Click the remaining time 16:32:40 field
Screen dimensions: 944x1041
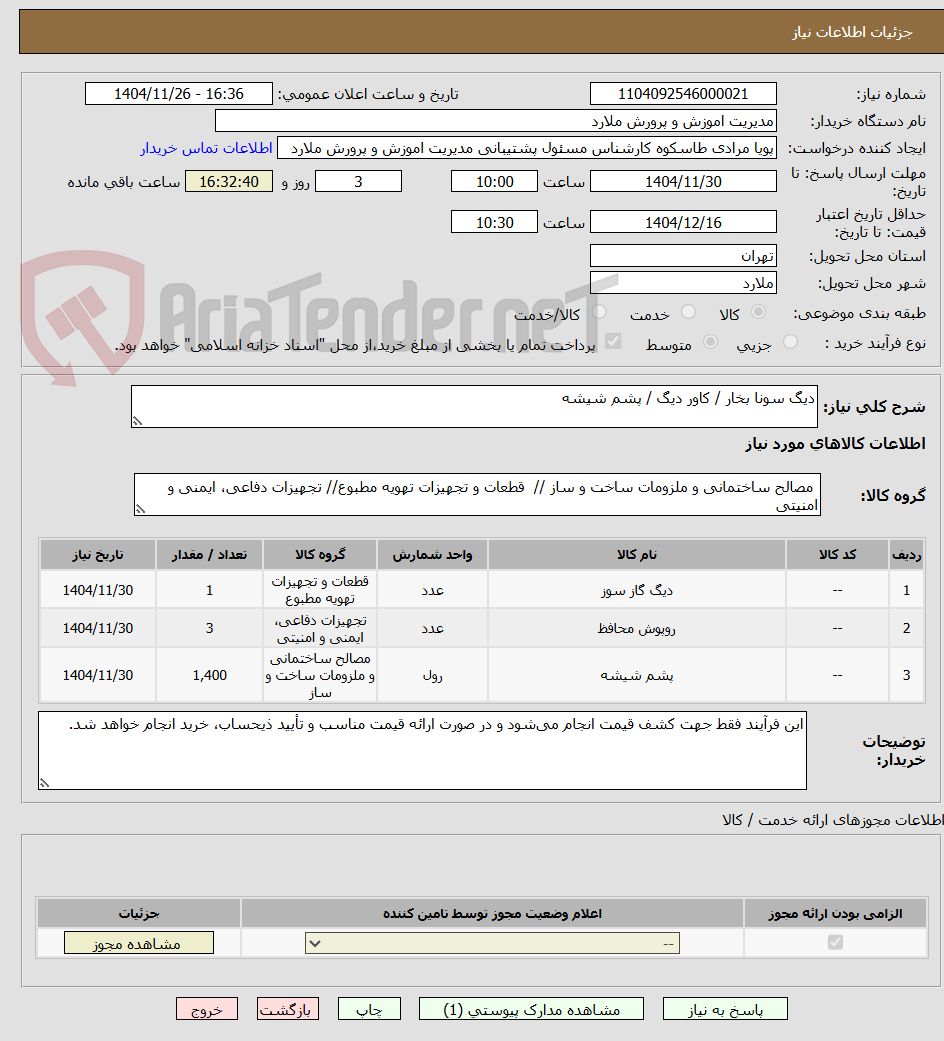pos(228,181)
